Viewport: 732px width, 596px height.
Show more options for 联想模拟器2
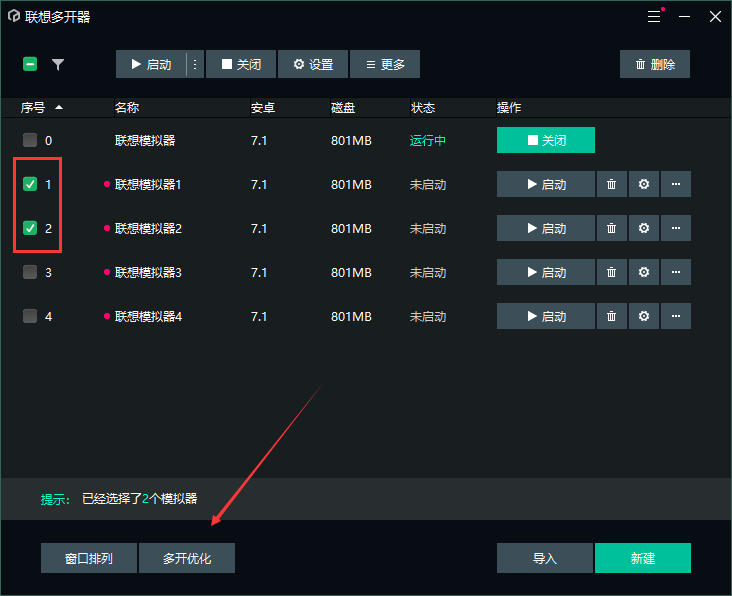pos(676,228)
